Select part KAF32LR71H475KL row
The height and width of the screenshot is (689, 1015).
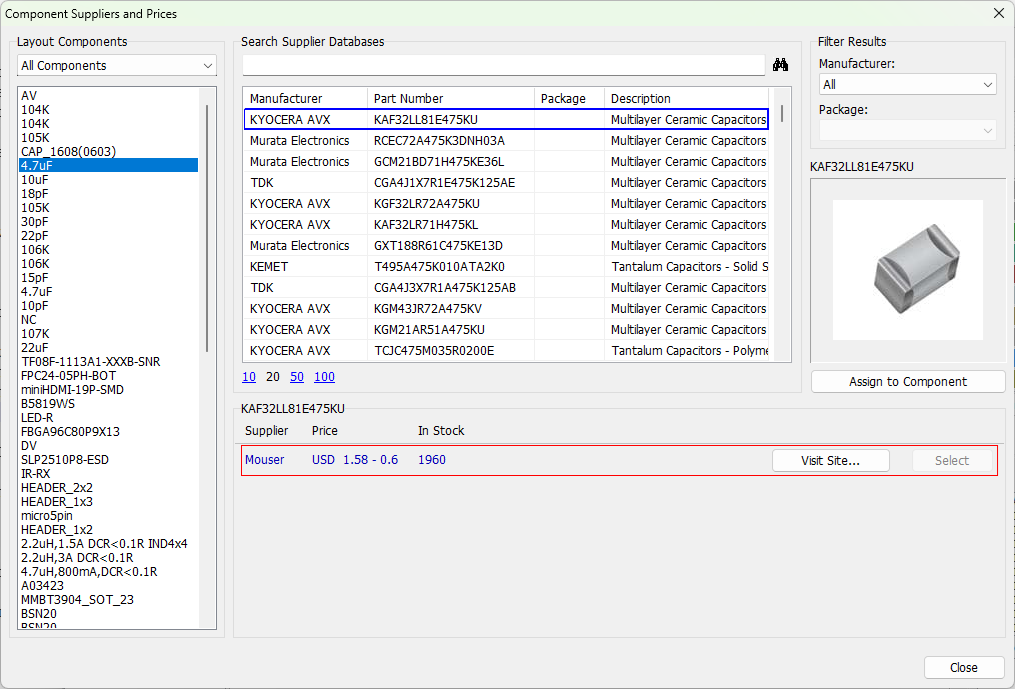(506, 225)
